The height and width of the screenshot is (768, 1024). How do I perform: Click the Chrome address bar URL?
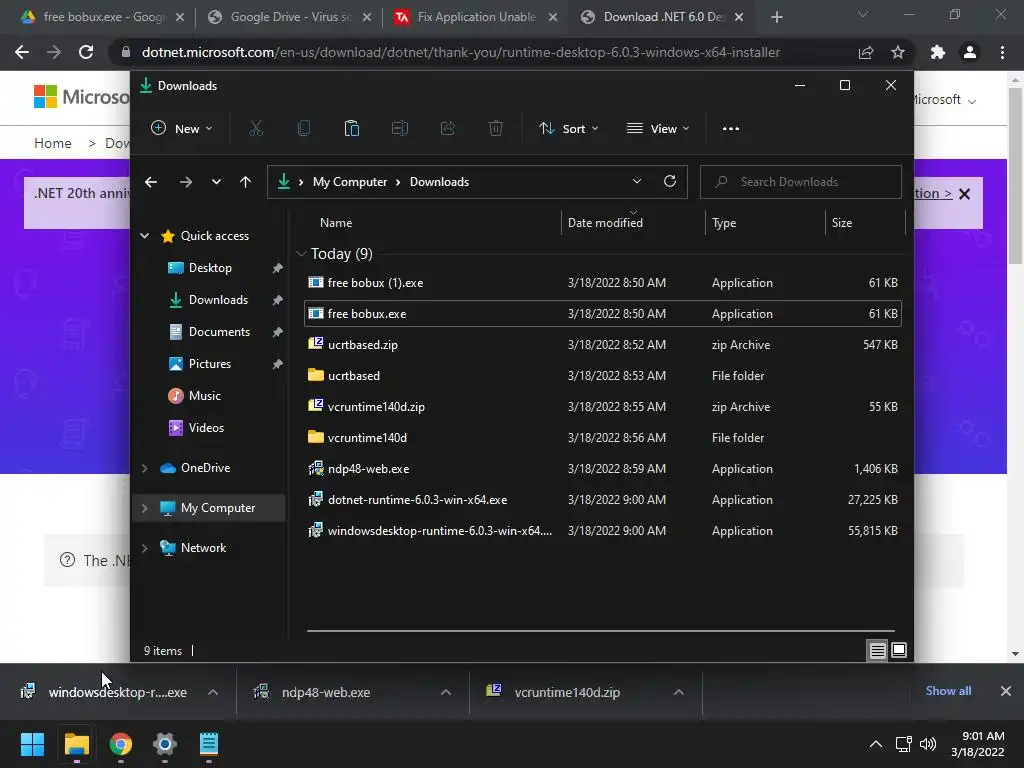[x=460, y=52]
